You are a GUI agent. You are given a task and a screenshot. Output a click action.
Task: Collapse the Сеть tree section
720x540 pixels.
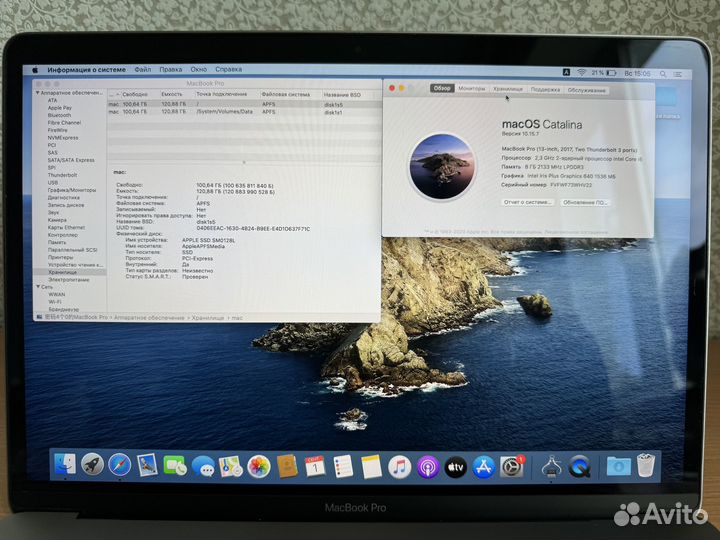(38, 287)
